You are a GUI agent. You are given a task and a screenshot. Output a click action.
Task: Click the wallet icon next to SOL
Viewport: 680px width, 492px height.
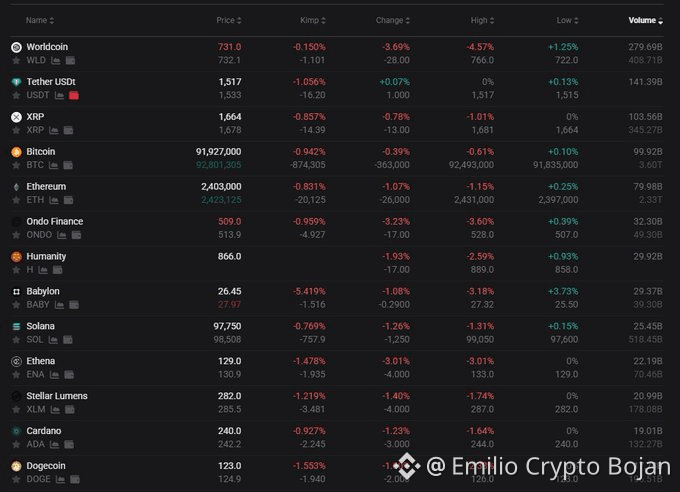[68, 340]
